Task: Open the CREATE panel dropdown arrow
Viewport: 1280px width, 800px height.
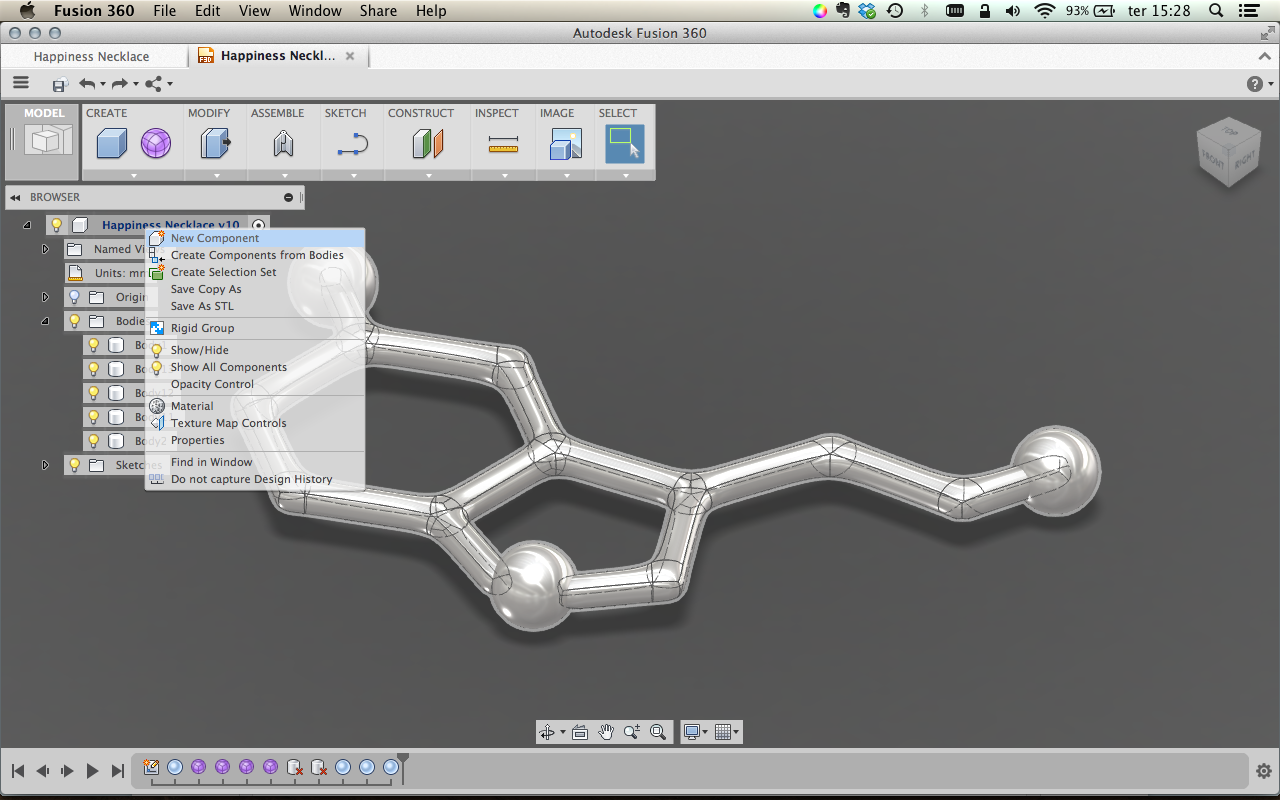Action: (133, 176)
